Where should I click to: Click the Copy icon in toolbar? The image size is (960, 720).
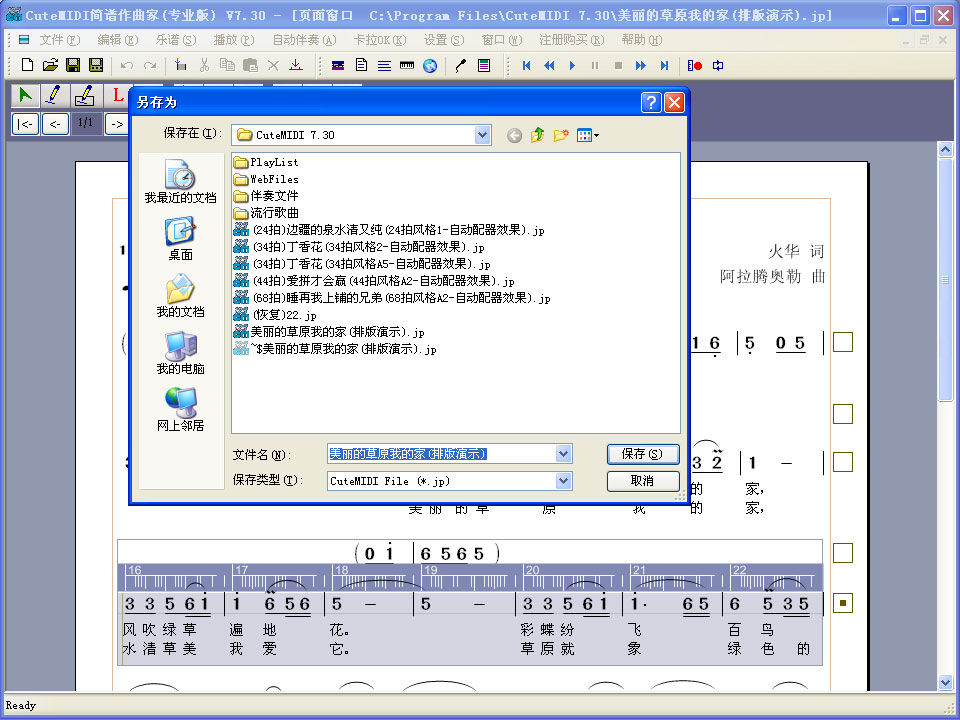point(227,65)
